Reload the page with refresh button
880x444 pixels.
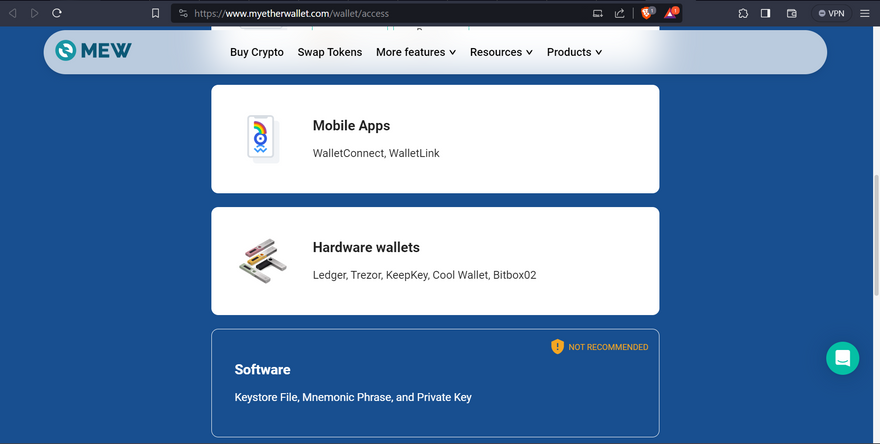pyautogui.click(x=57, y=13)
